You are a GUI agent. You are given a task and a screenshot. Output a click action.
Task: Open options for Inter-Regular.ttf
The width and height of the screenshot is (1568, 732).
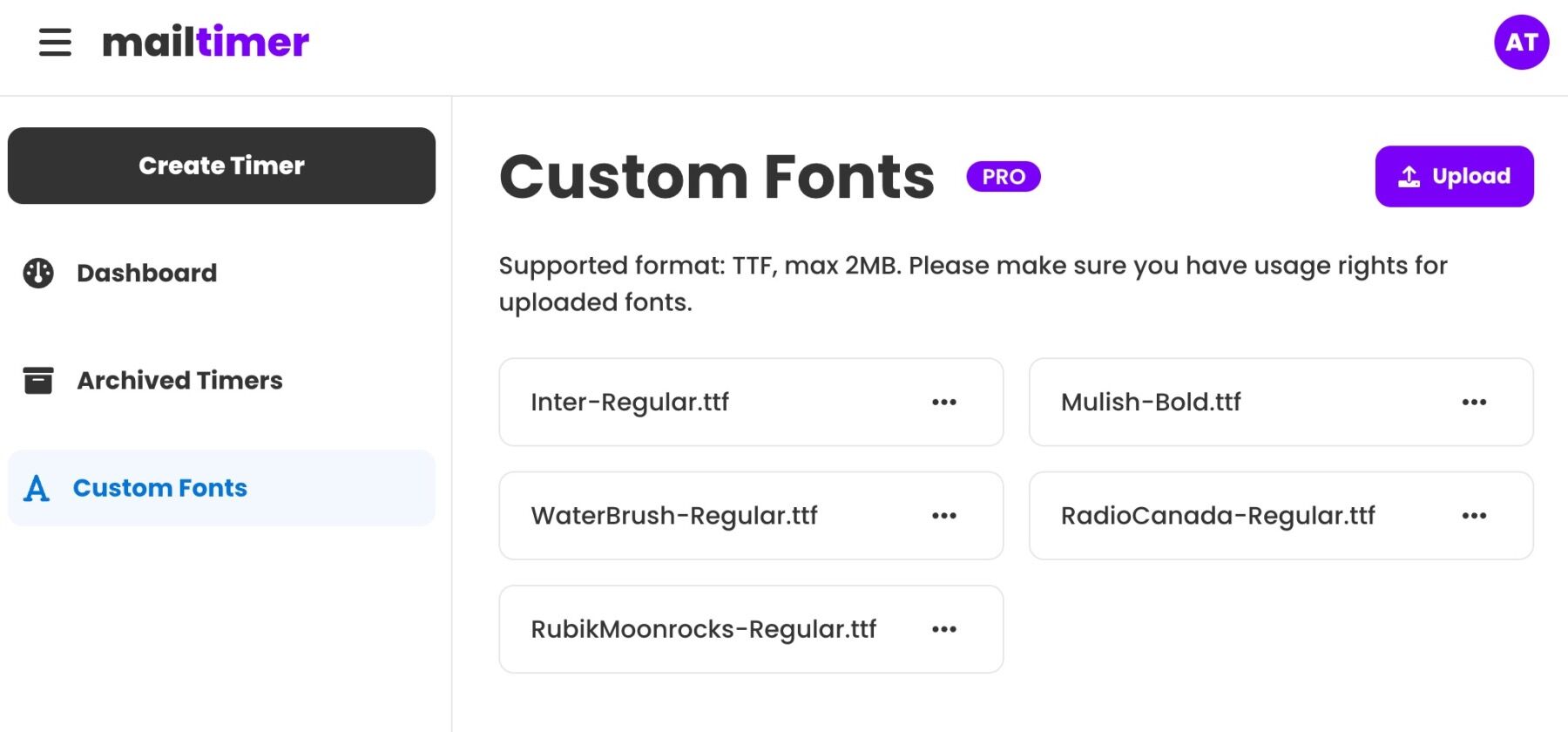coord(944,402)
